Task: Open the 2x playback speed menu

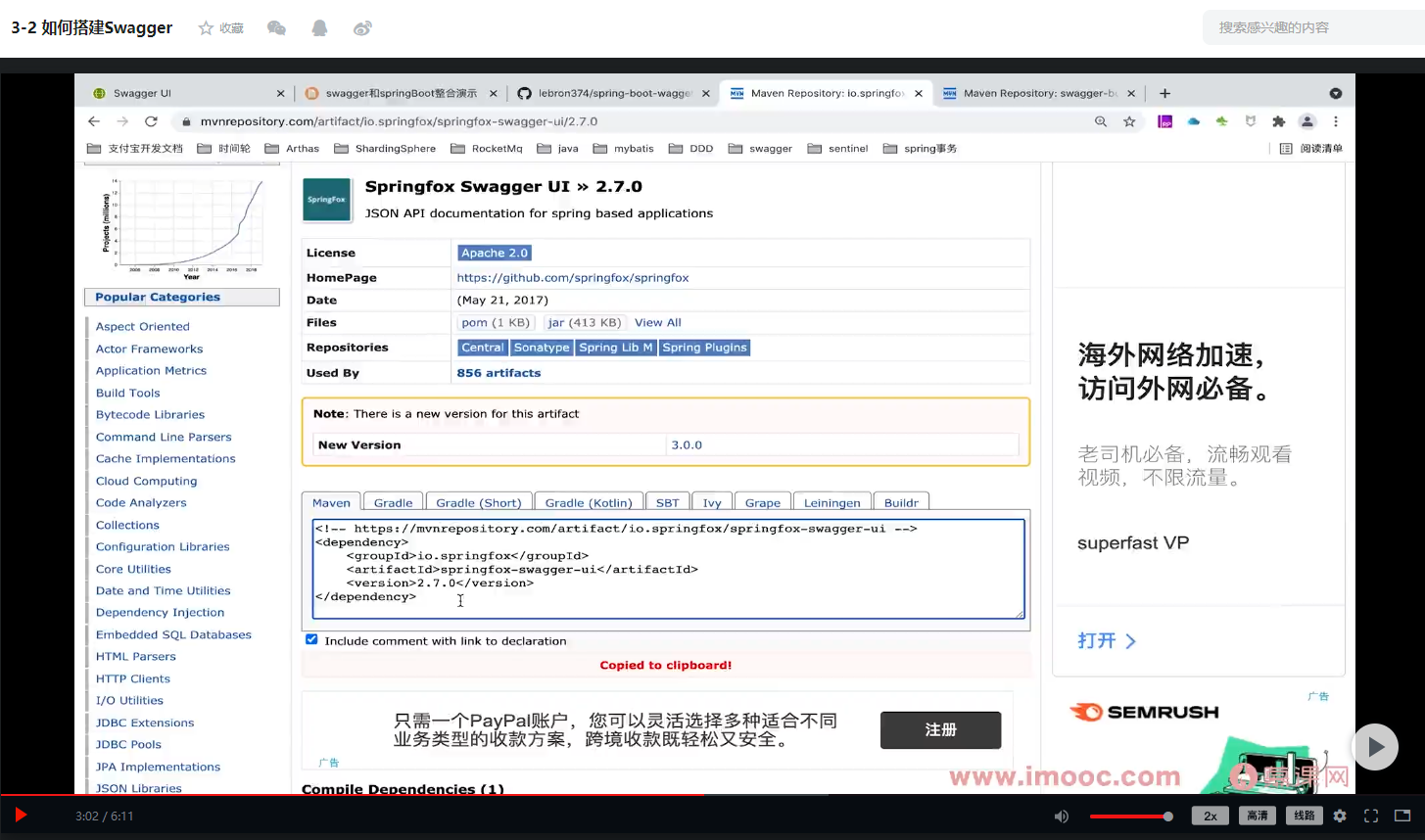Action: (x=1211, y=816)
